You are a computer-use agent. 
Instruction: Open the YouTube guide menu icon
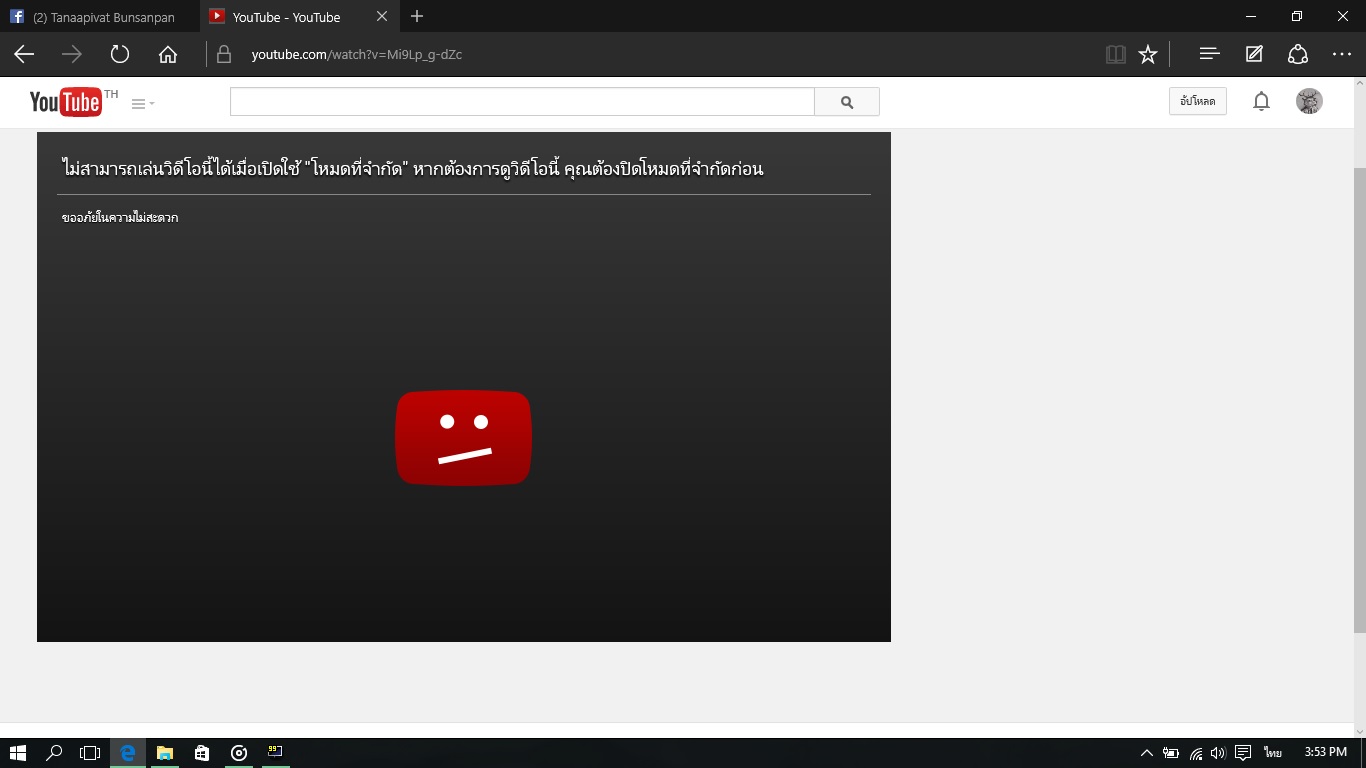point(143,103)
